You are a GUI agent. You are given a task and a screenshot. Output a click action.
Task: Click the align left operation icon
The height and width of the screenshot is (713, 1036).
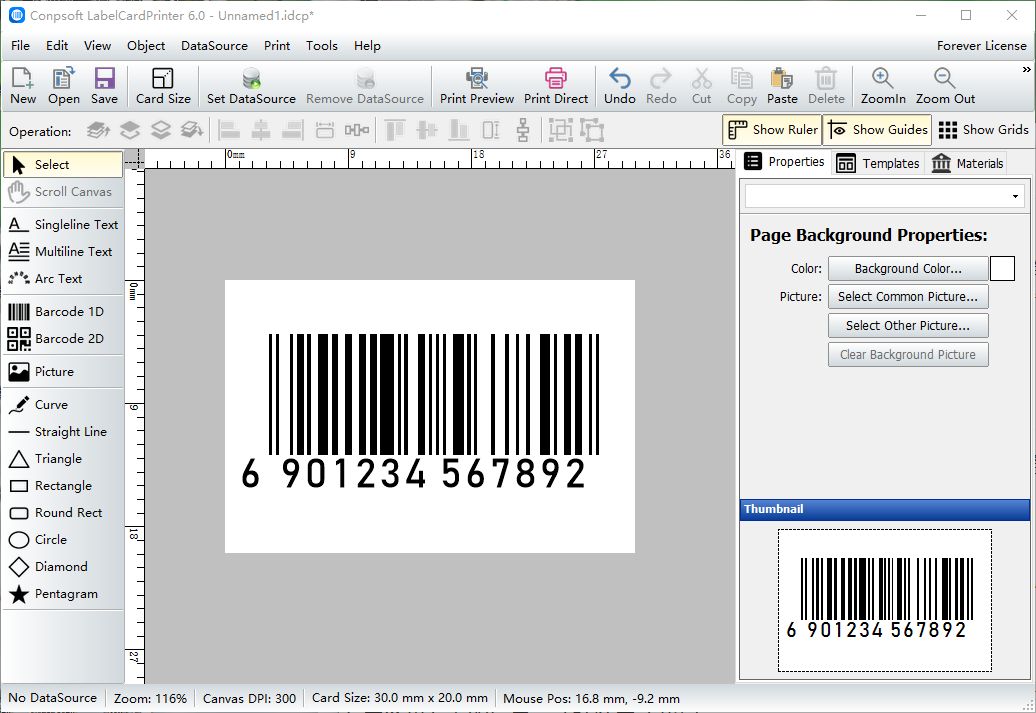coord(229,130)
